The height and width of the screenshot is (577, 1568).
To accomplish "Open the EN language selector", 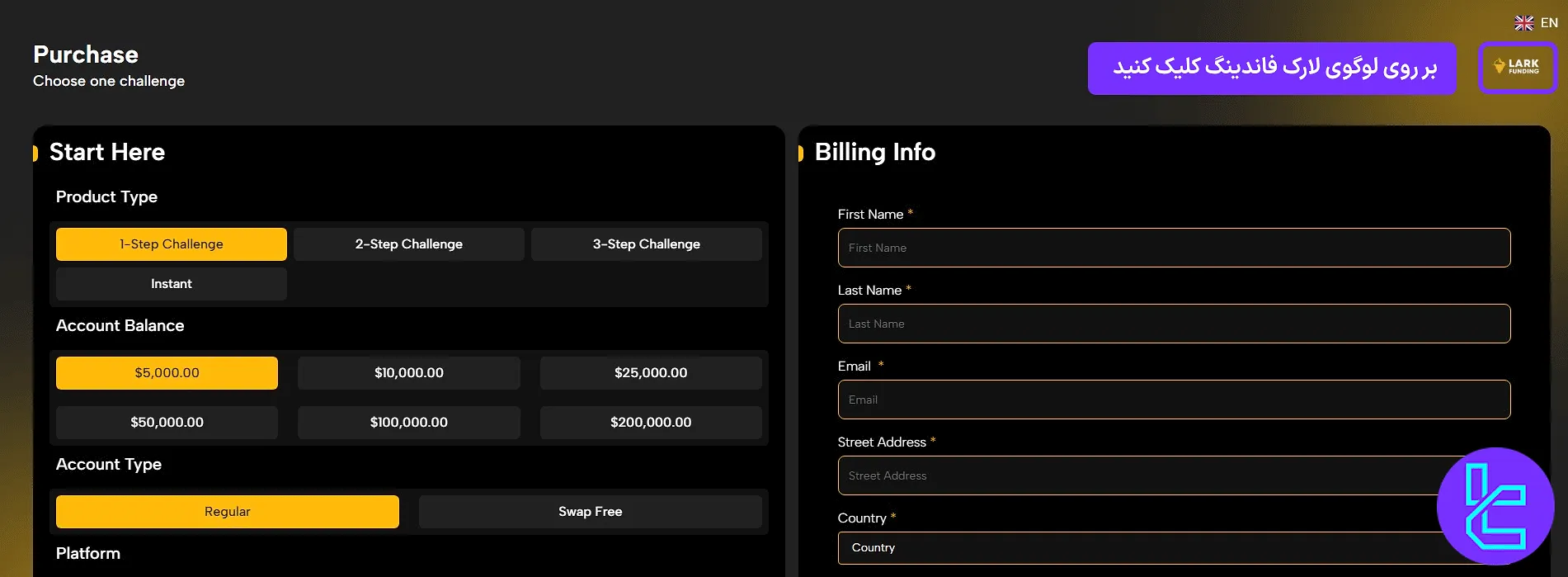I will pos(1548,23).
